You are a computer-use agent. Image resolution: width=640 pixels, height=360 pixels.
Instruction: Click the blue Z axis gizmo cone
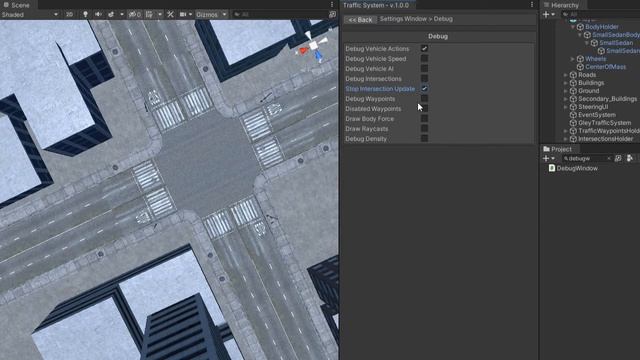tap(319, 56)
